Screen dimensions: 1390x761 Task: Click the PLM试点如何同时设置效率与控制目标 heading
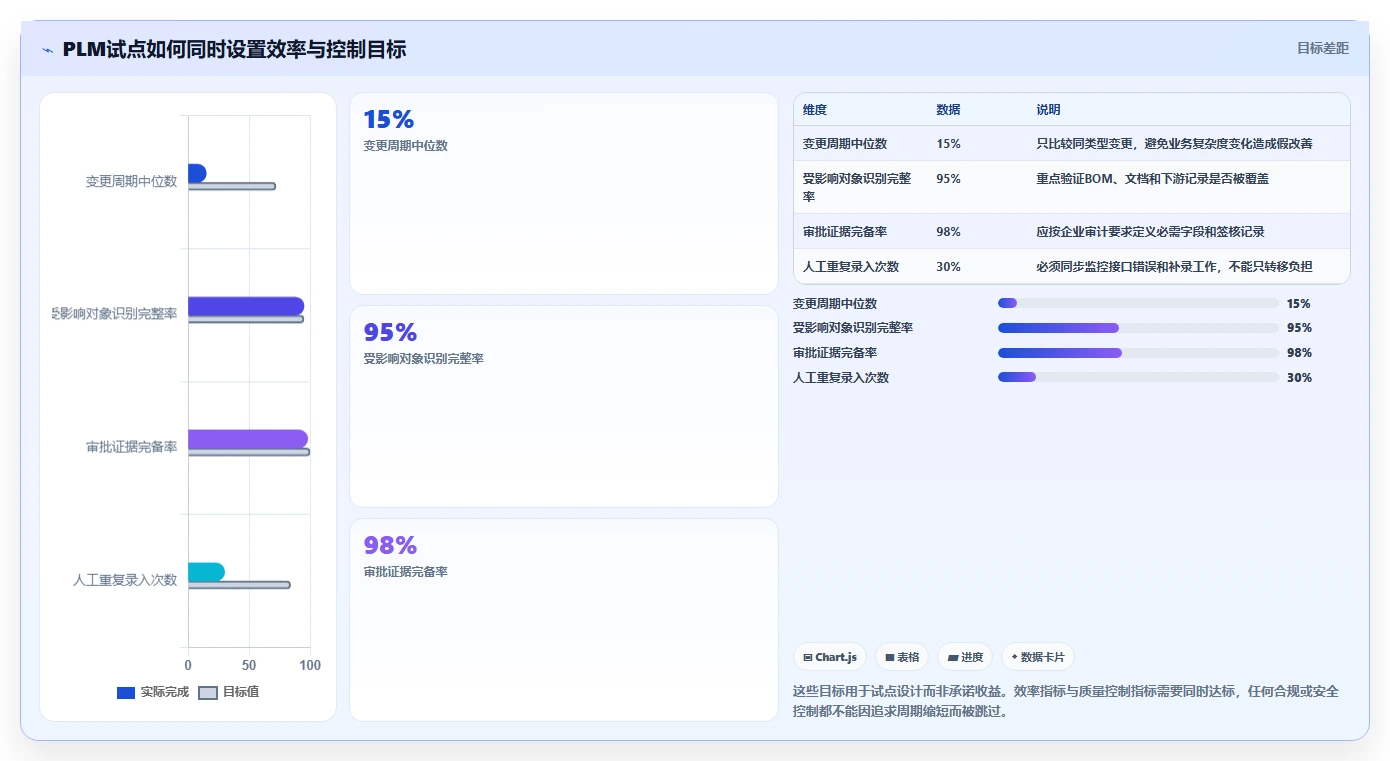pos(234,49)
